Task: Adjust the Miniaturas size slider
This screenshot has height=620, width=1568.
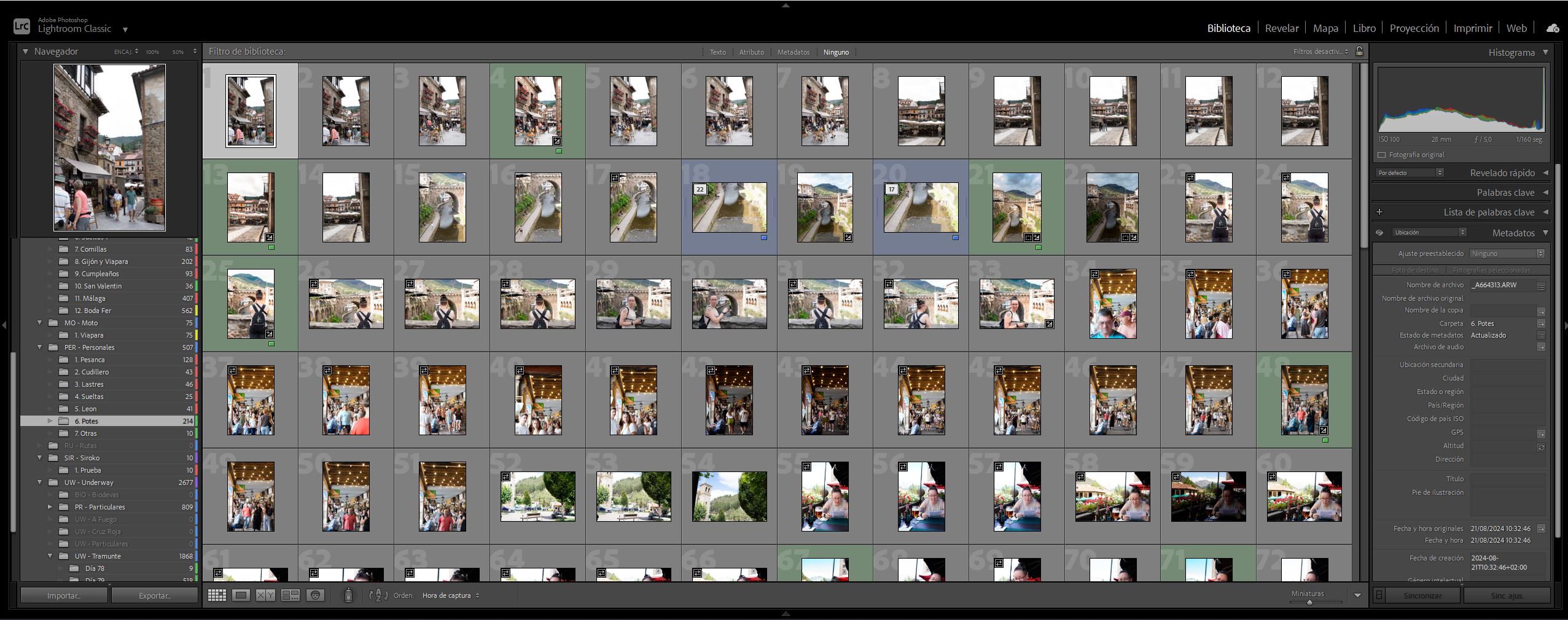Action: click(1309, 602)
